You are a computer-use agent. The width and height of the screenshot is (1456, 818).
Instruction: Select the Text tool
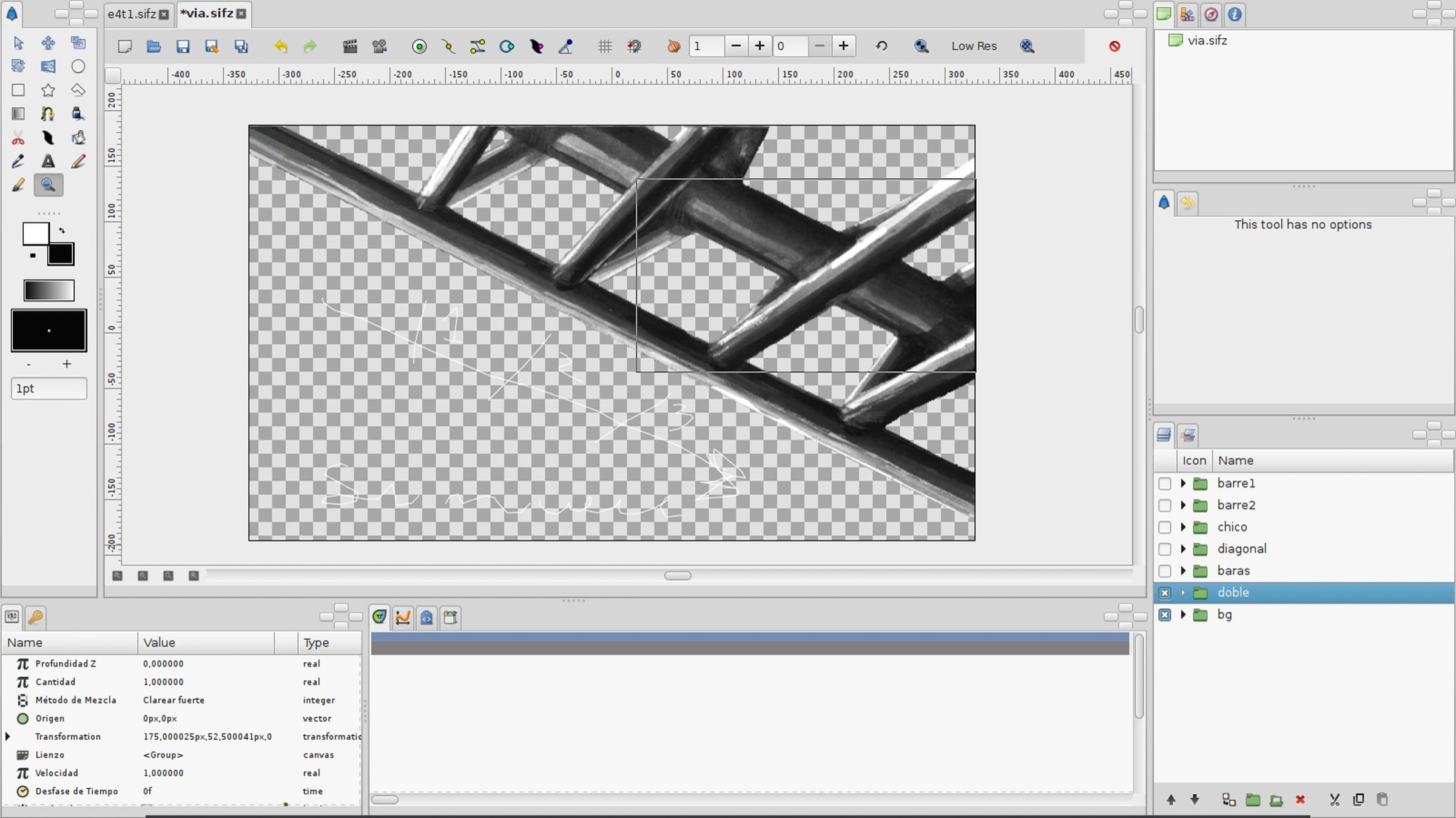[48, 161]
